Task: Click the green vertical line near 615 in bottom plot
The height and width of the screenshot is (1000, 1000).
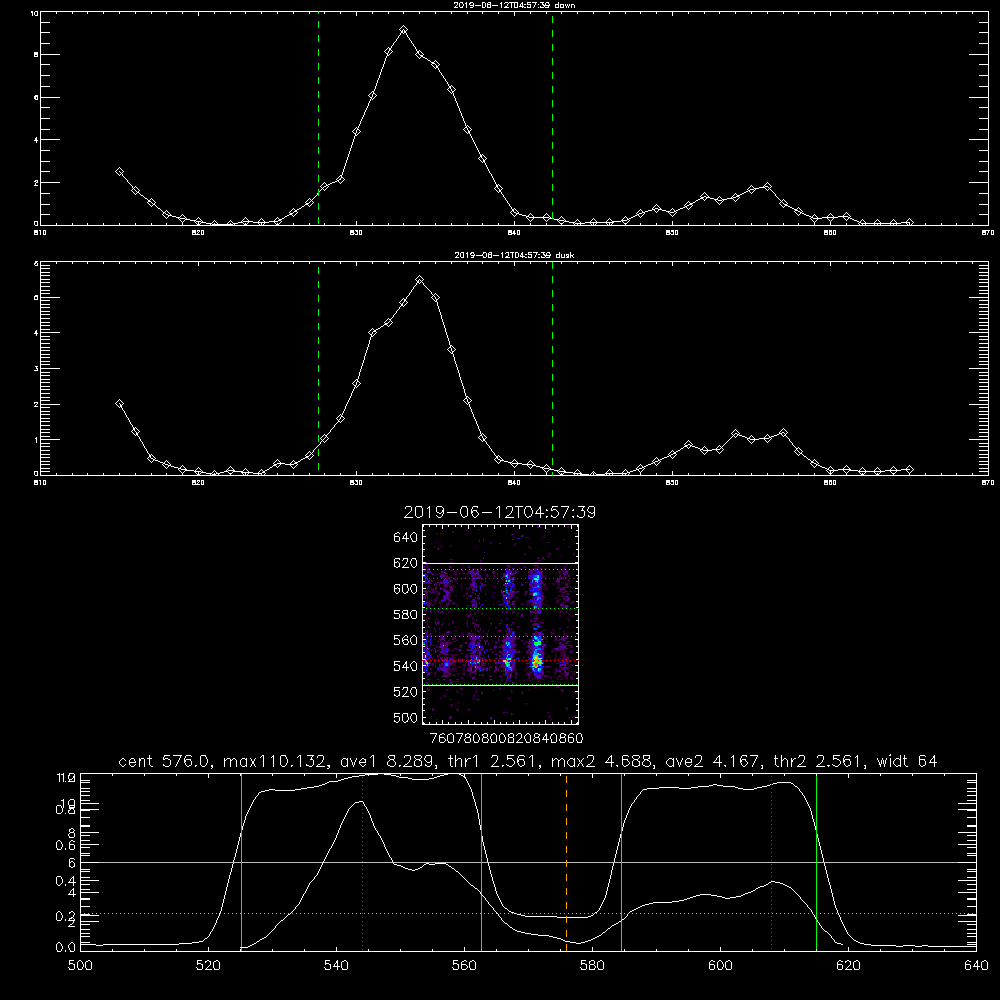Action: [816, 862]
